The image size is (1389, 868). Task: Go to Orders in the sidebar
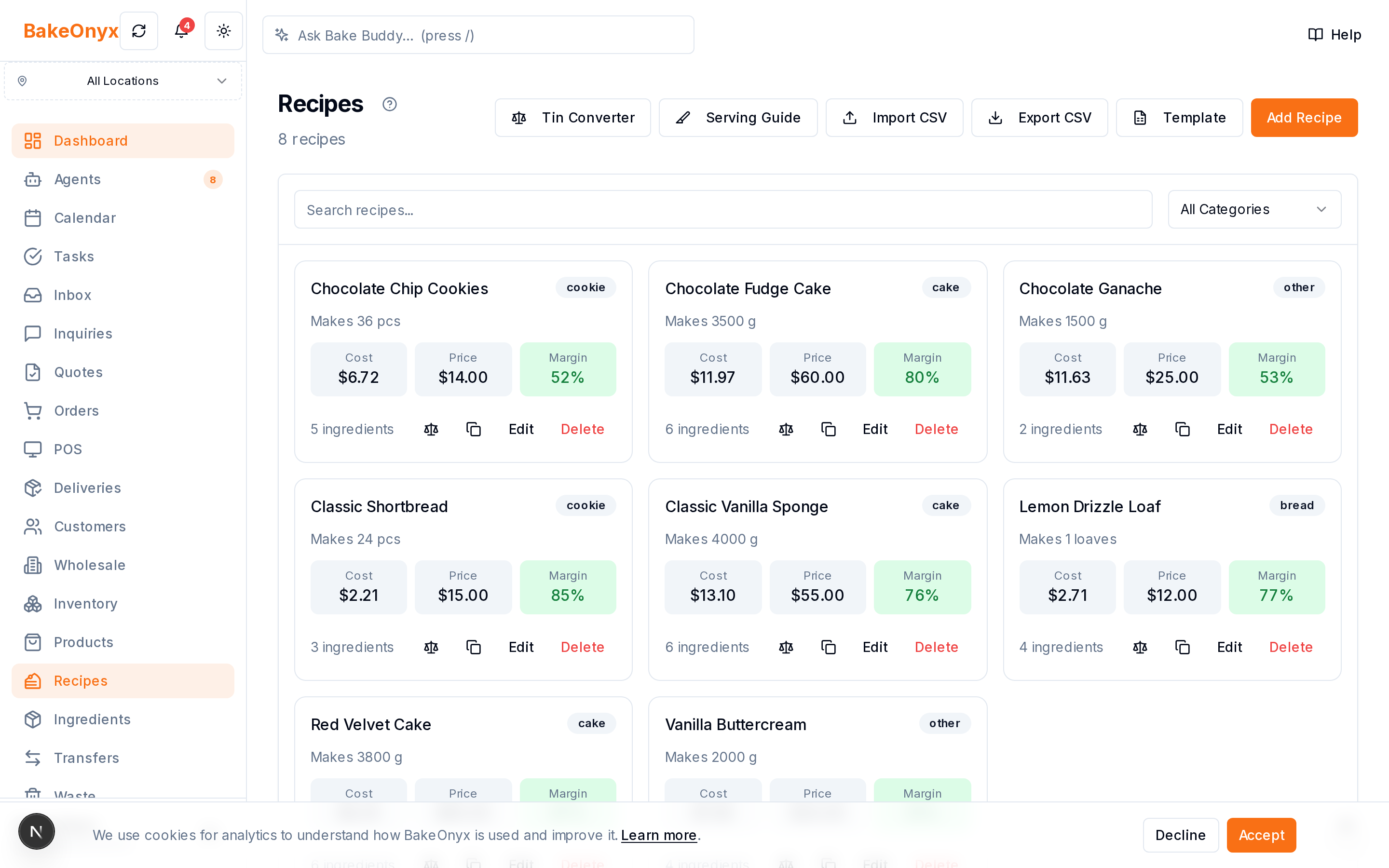(x=123, y=411)
